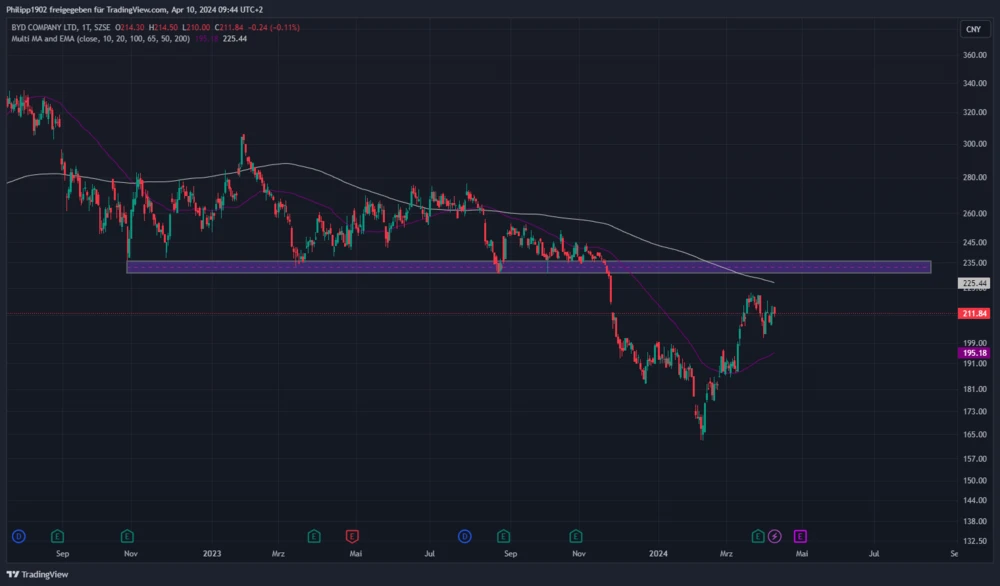Click the magenta upcoming earnings E marker
1000x586 pixels.
(x=800, y=536)
